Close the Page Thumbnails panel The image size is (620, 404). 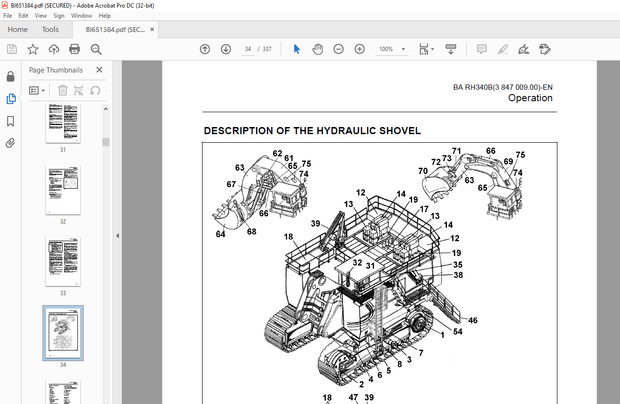100,70
